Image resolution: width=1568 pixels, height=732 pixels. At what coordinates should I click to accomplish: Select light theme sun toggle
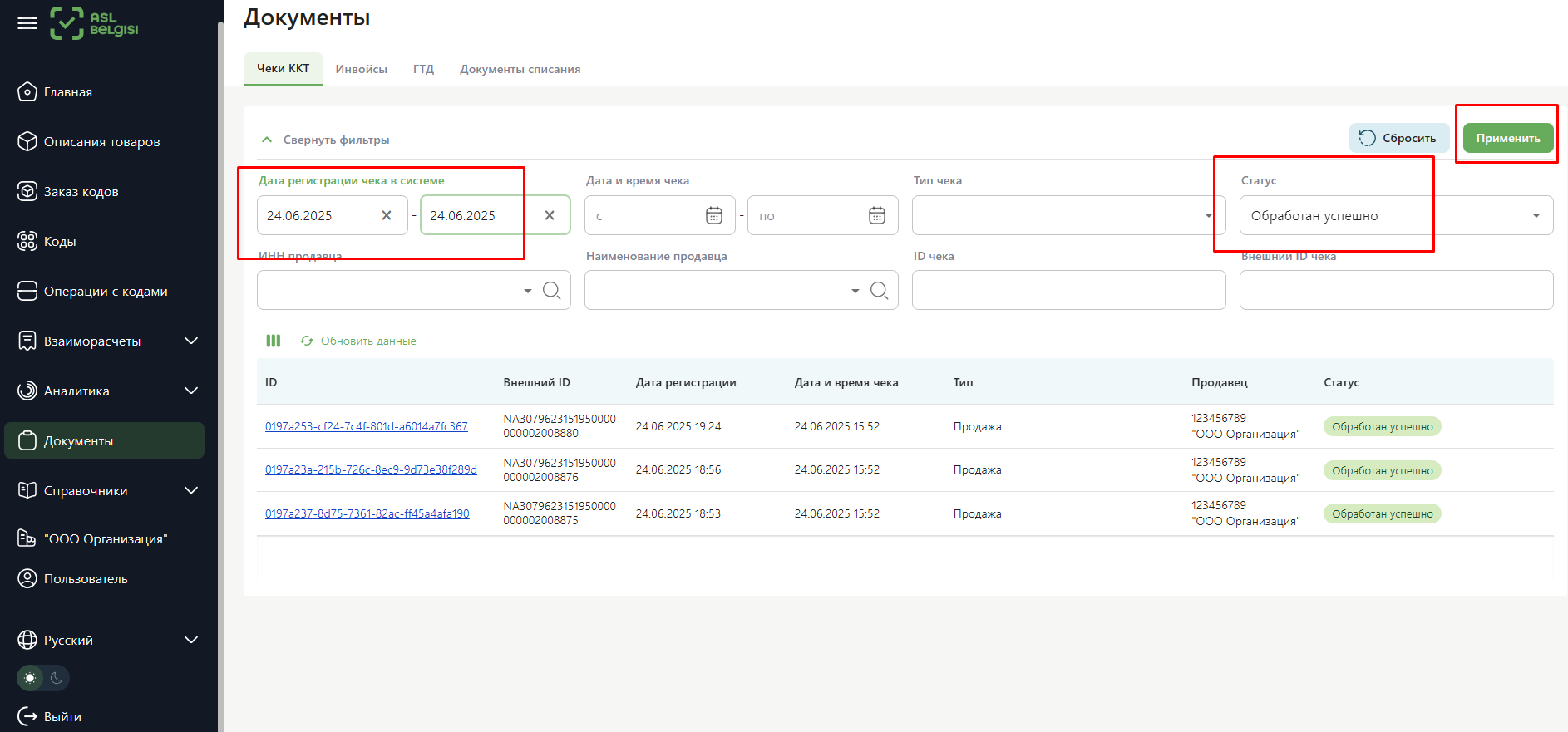point(30,678)
